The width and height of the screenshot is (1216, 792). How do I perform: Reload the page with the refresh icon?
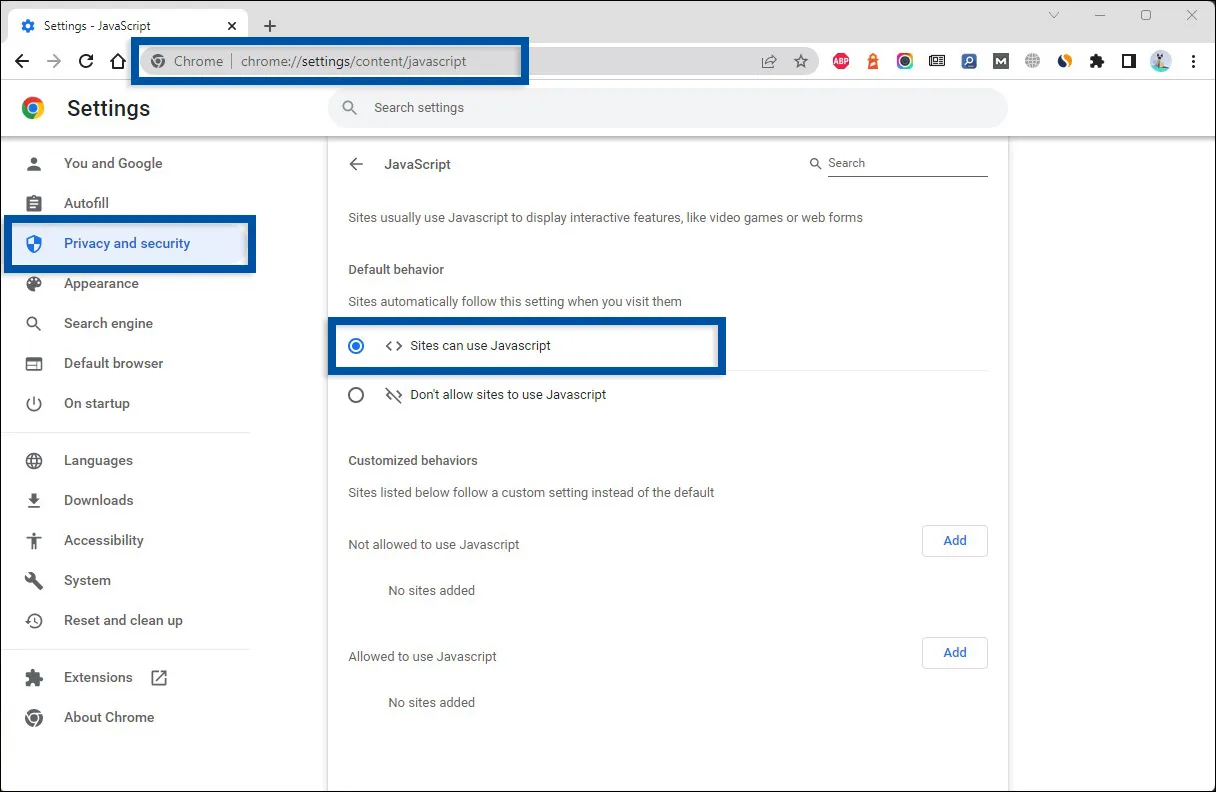point(85,61)
